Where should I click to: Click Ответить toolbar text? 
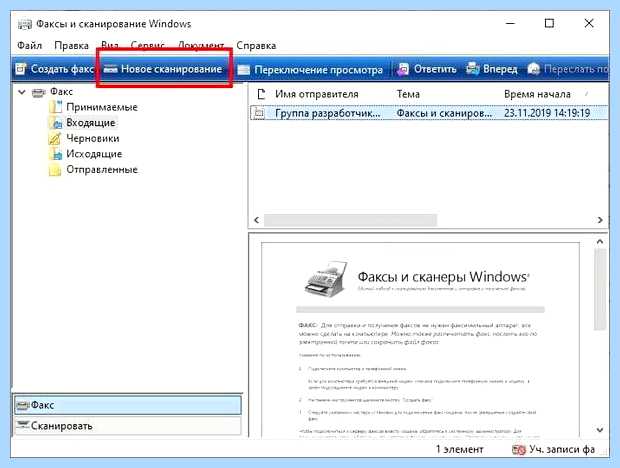(435, 69)
